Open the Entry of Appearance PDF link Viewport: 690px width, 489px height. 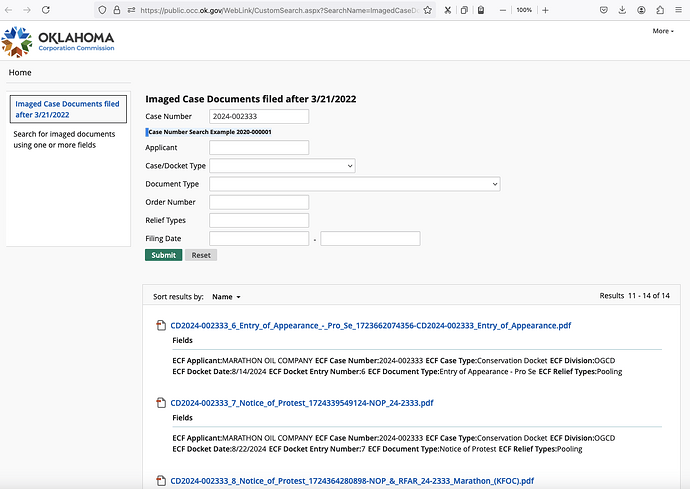tap(370, 326)
